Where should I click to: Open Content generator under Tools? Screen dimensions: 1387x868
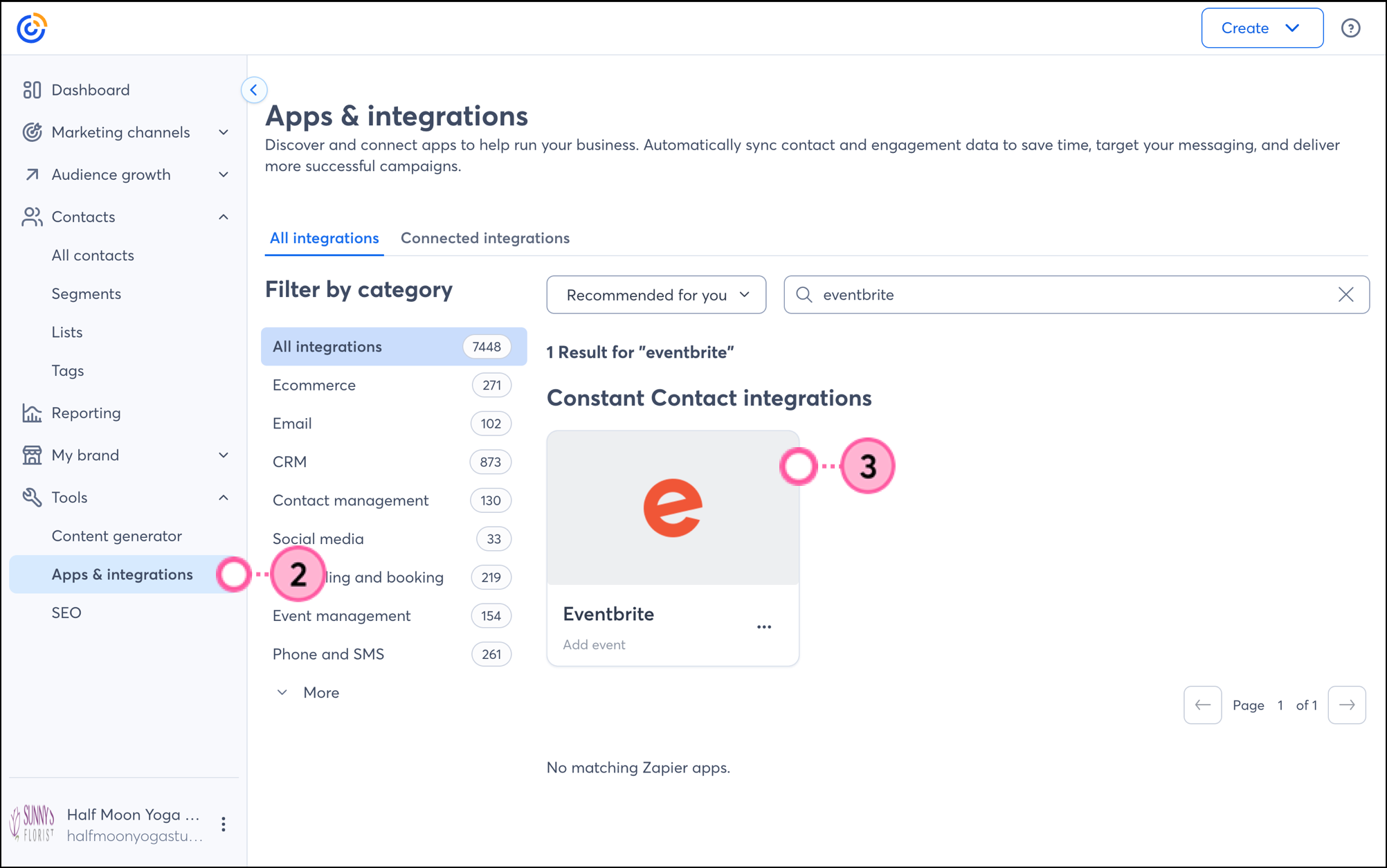[x=117, y=536]
